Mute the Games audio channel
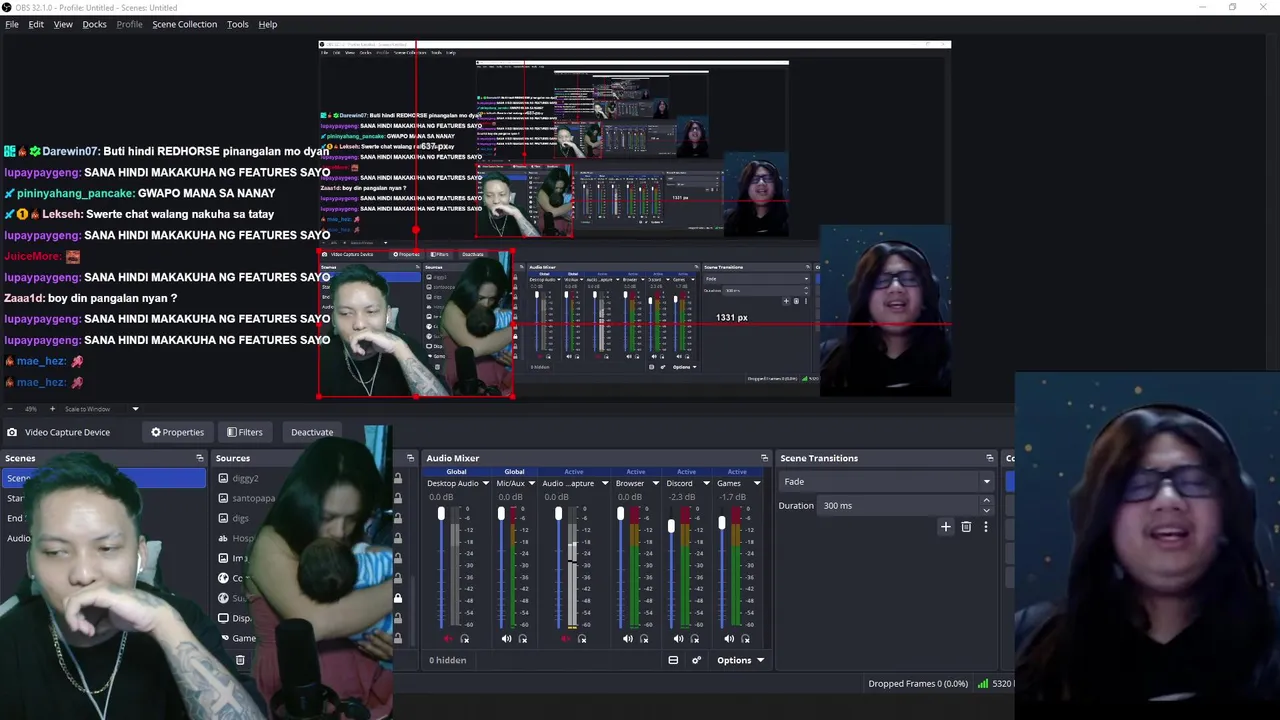1280x720 pixels. 729,639
